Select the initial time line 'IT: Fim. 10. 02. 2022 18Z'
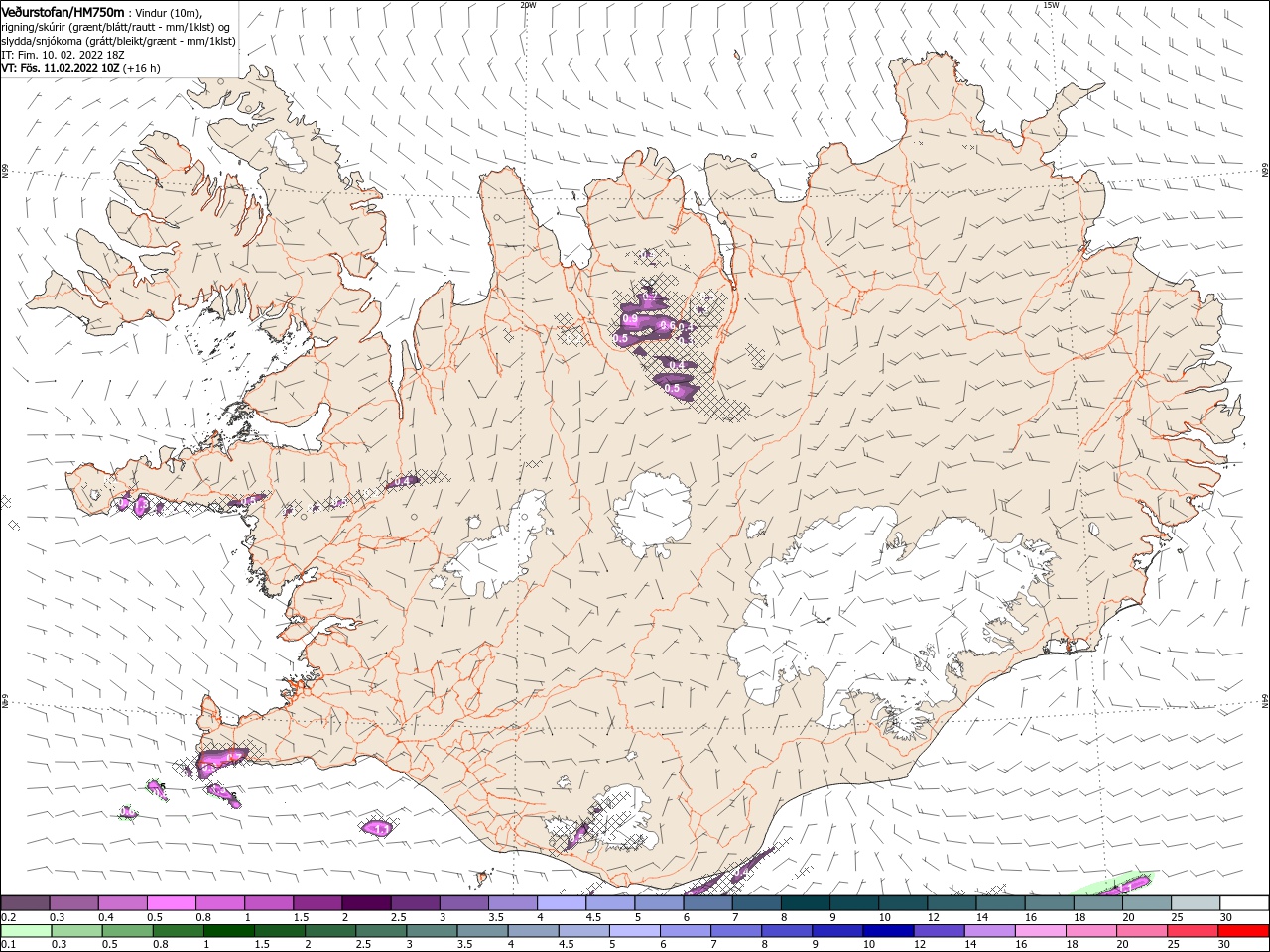Screen dimensions: 1270x952 coord(63,55)
